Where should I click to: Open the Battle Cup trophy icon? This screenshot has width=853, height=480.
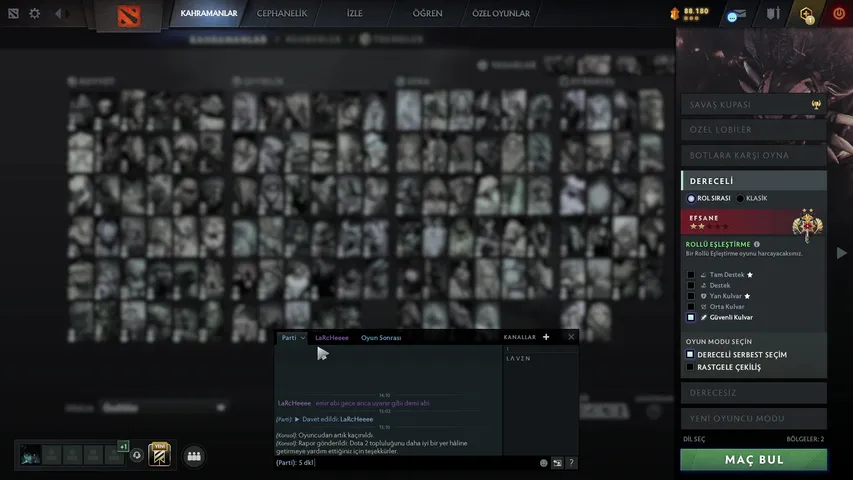click(816, 104)
